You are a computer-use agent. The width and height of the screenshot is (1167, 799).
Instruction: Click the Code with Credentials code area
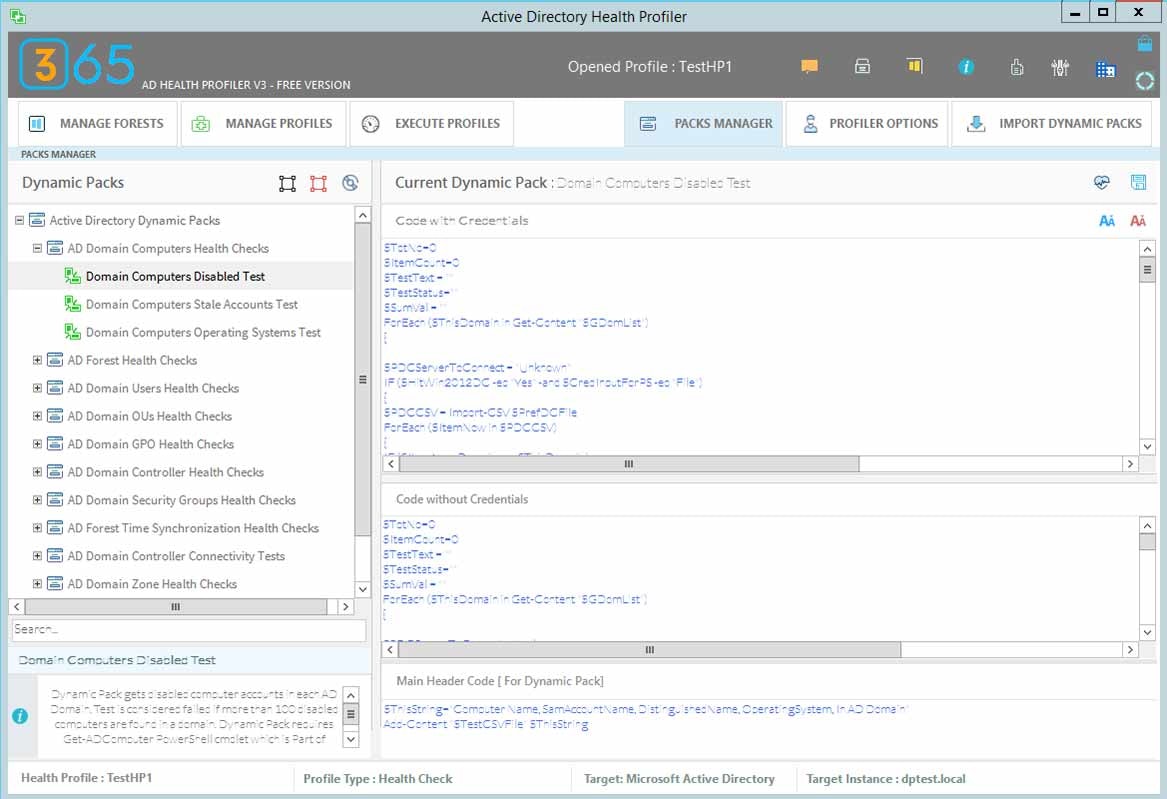click(x=761, y=347)
